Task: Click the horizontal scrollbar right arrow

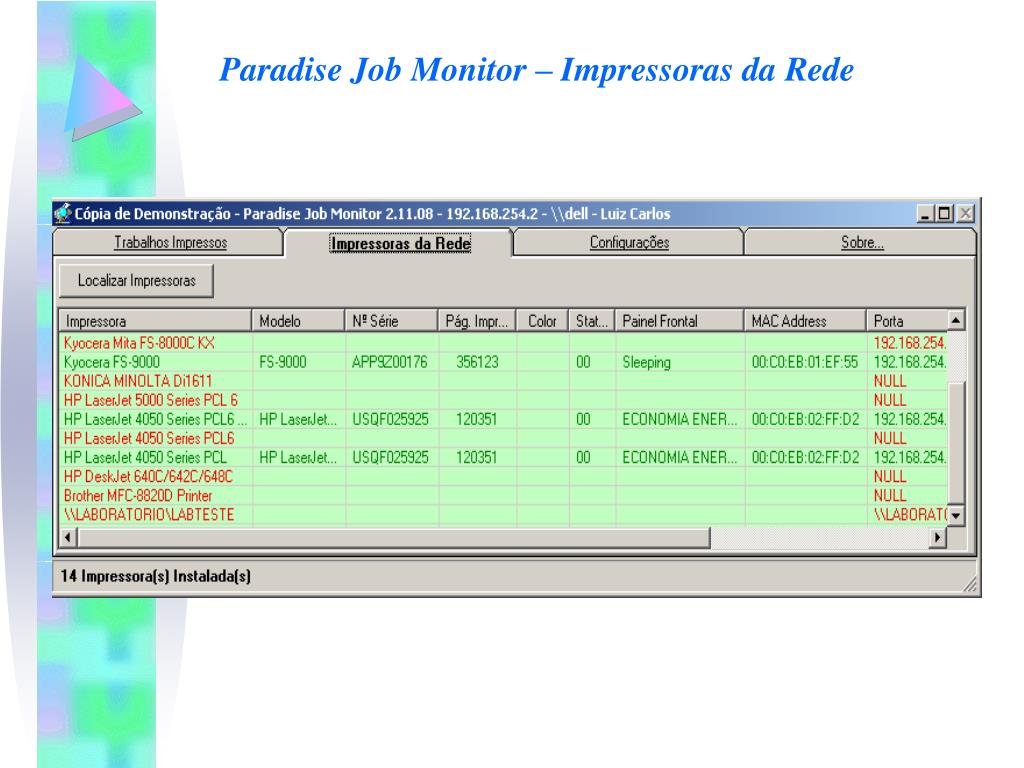Action: (x=938, y=537)
